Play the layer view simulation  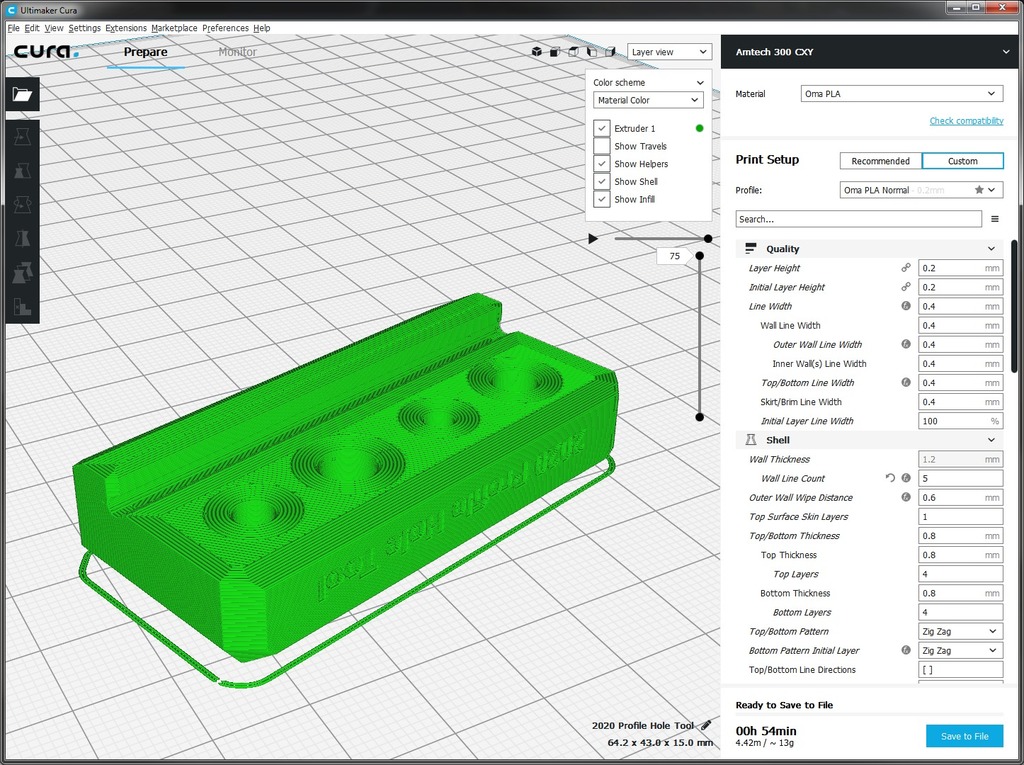tap(593, 239)
